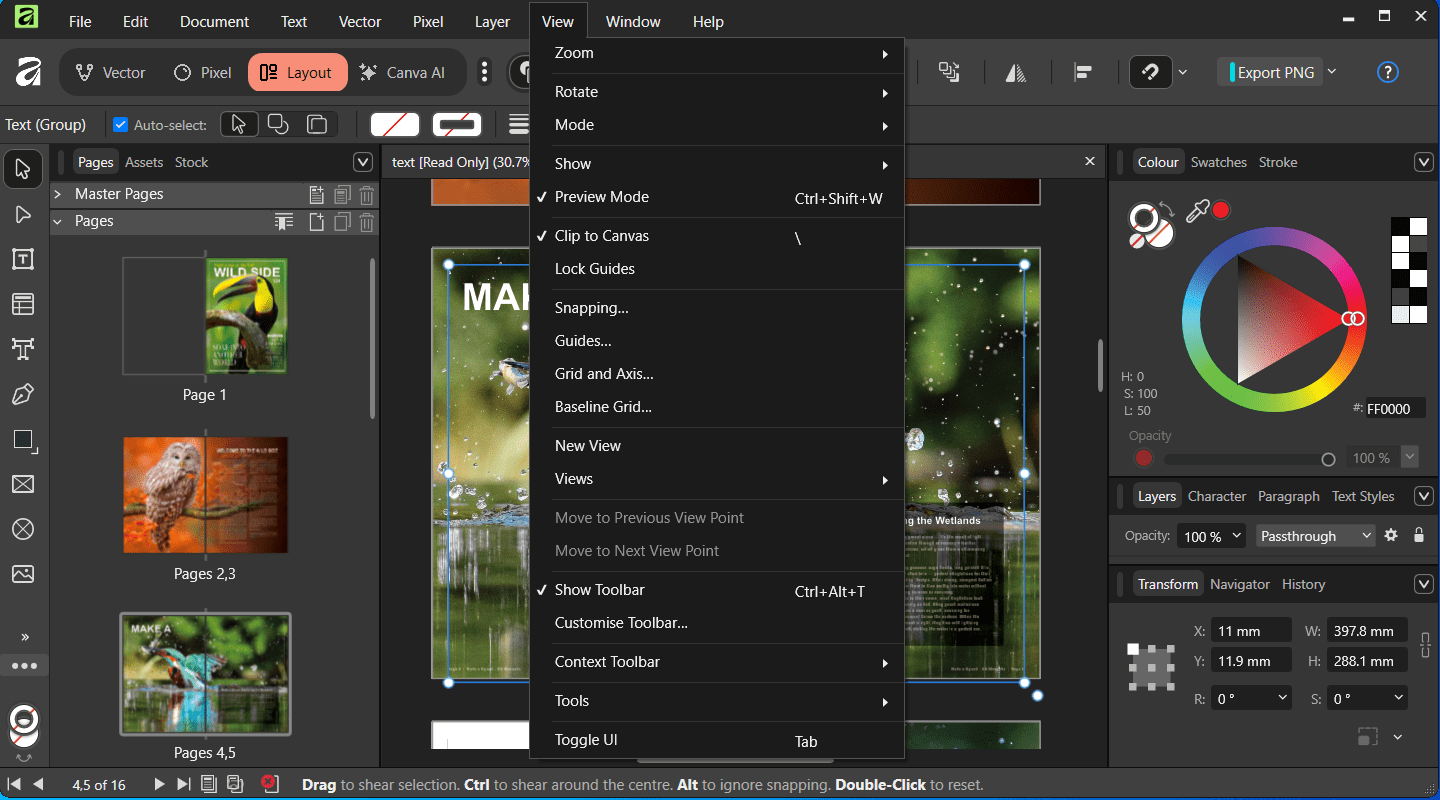Click the Pages 2,3 owl thumbnail
Viewport: 1440px width, 800px height.
[205, 495]
